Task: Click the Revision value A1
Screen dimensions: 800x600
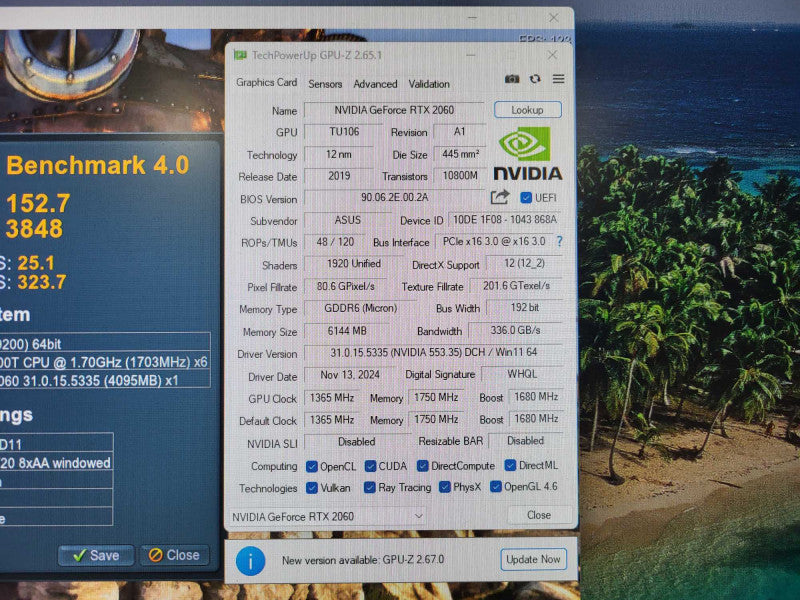Action: [459, 132]
